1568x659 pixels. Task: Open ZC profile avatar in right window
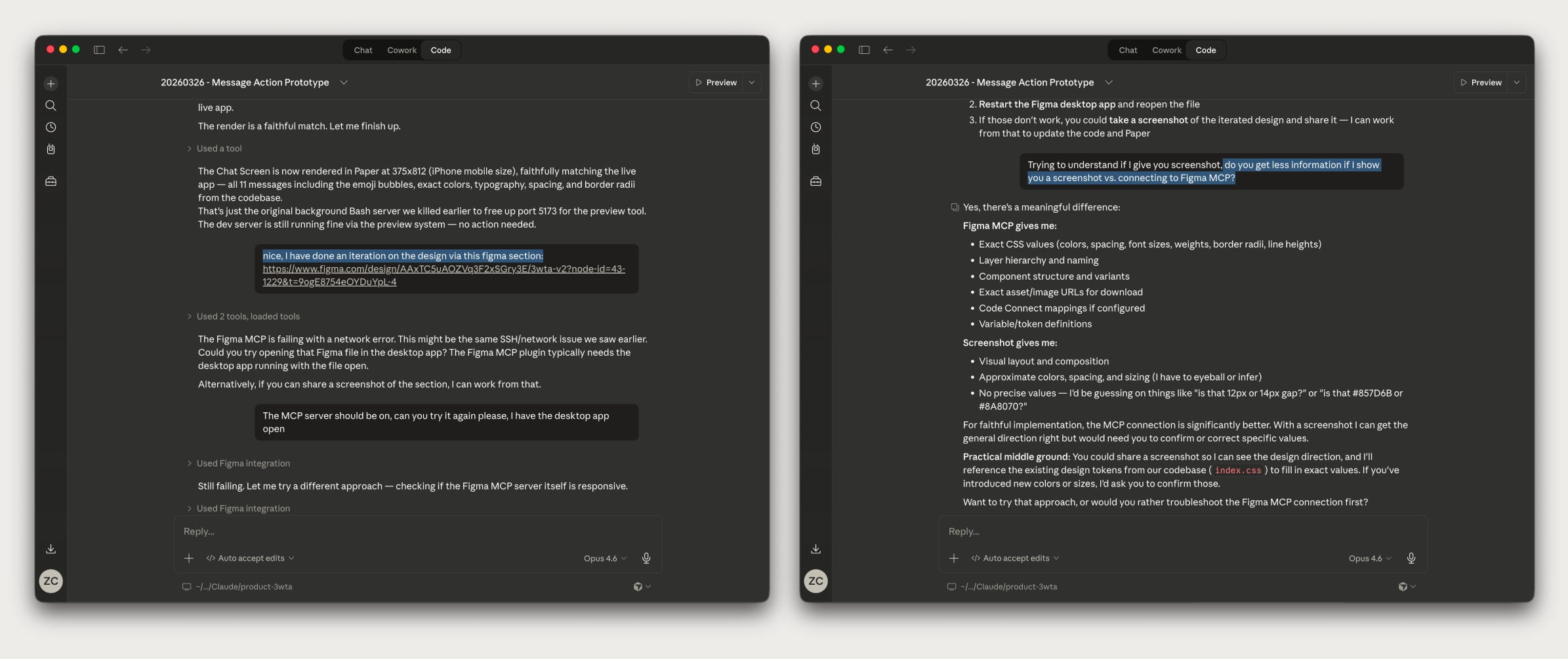click(x=816, y=581)
